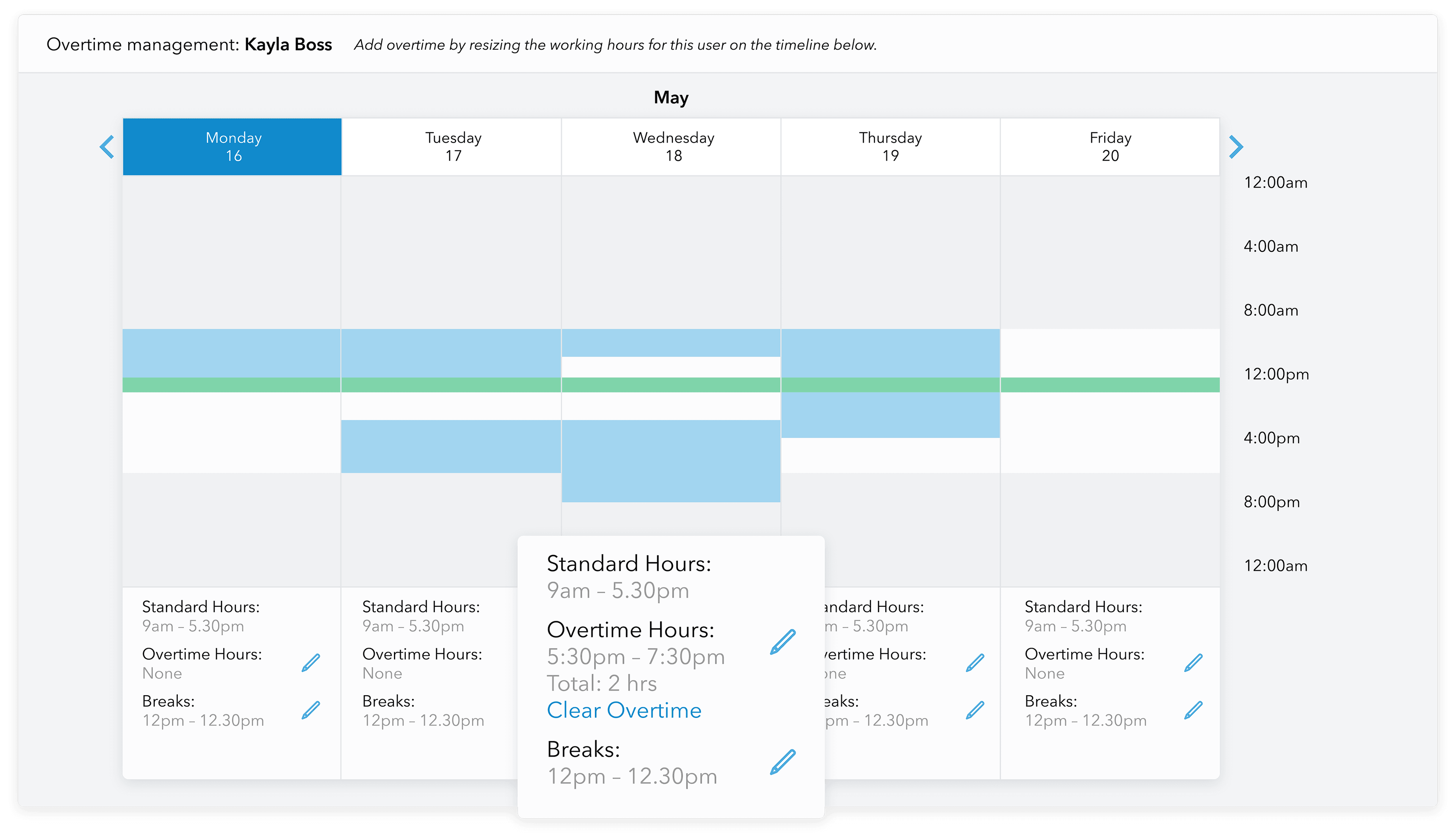1456x840 pixels.
Task: Edit Friday's overtime hours pencil icon
Action: click(1193, 663)
